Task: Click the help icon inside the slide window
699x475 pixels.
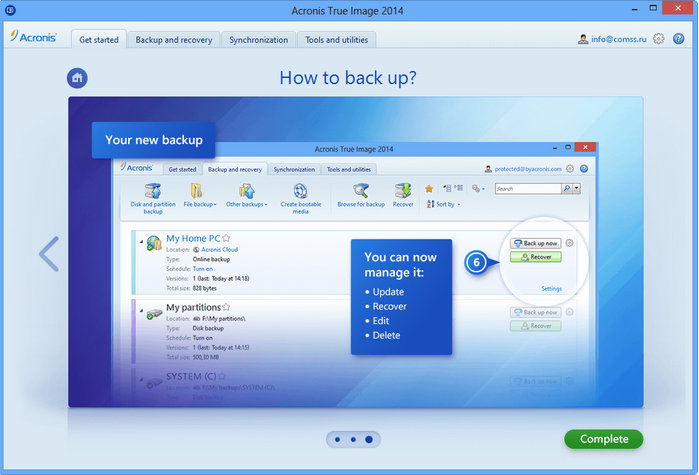Action: [x=584, y=168]
